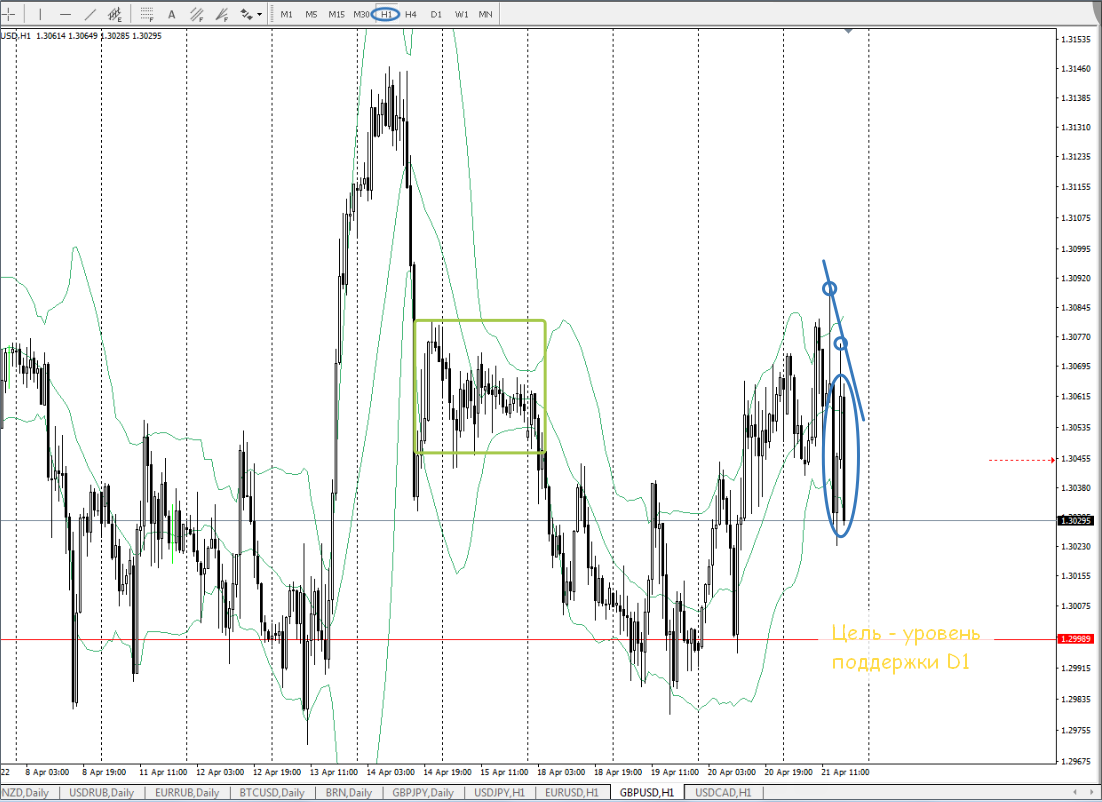Select the GBPUSD,H1 chart tab
Viewport: 1102px width, 802px height.
pyautogui.click(x=647, y=793)
